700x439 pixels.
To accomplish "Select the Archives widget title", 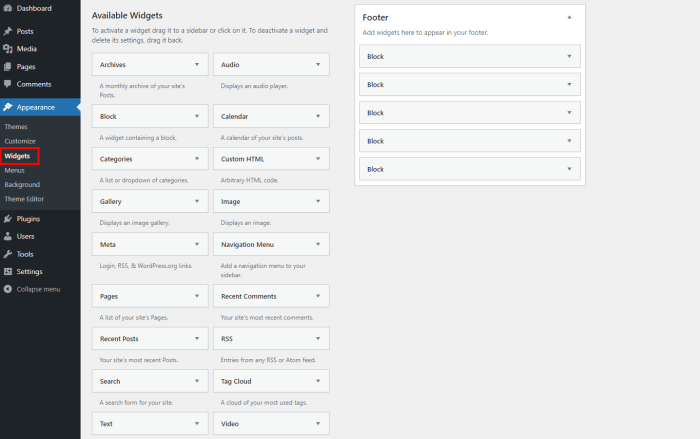I will (x=112, y=65).
